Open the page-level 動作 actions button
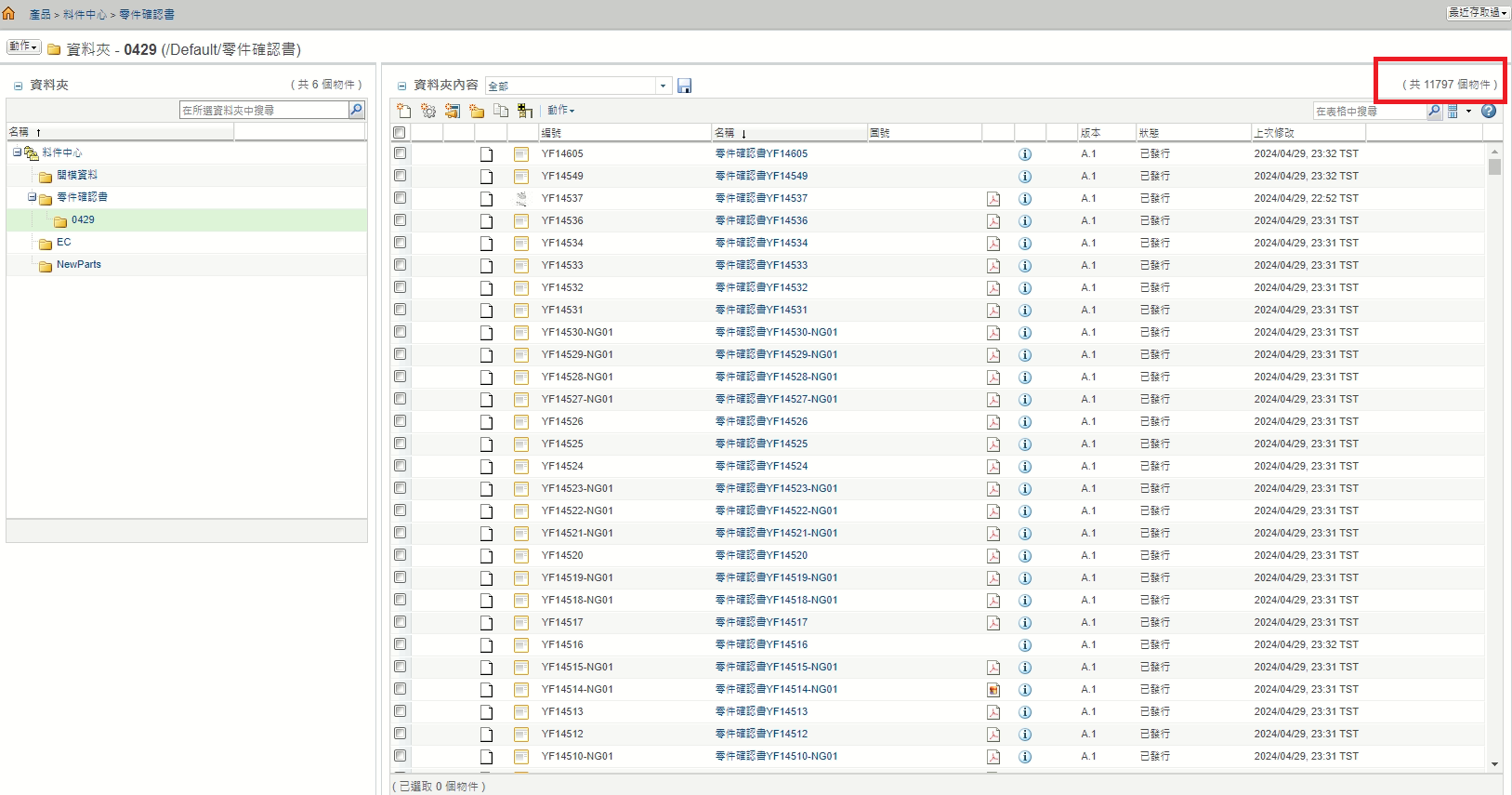 click(24, 46)
